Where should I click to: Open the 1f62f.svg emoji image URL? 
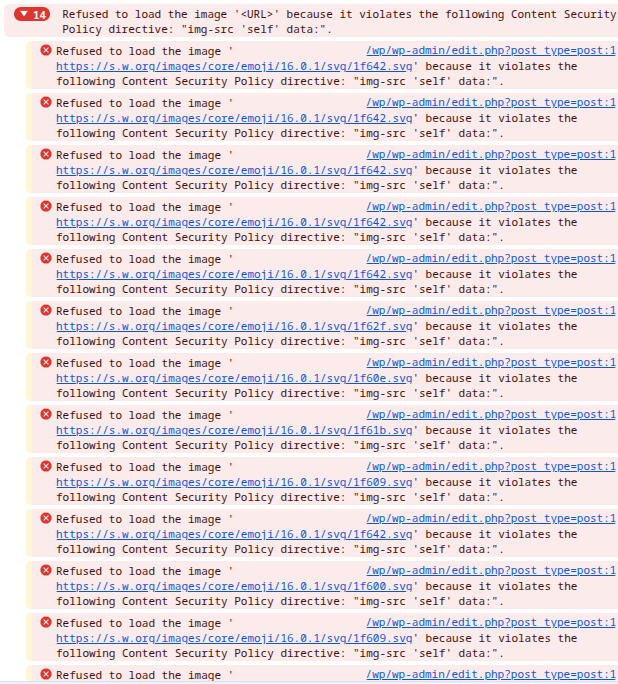[x=234, y=326]
